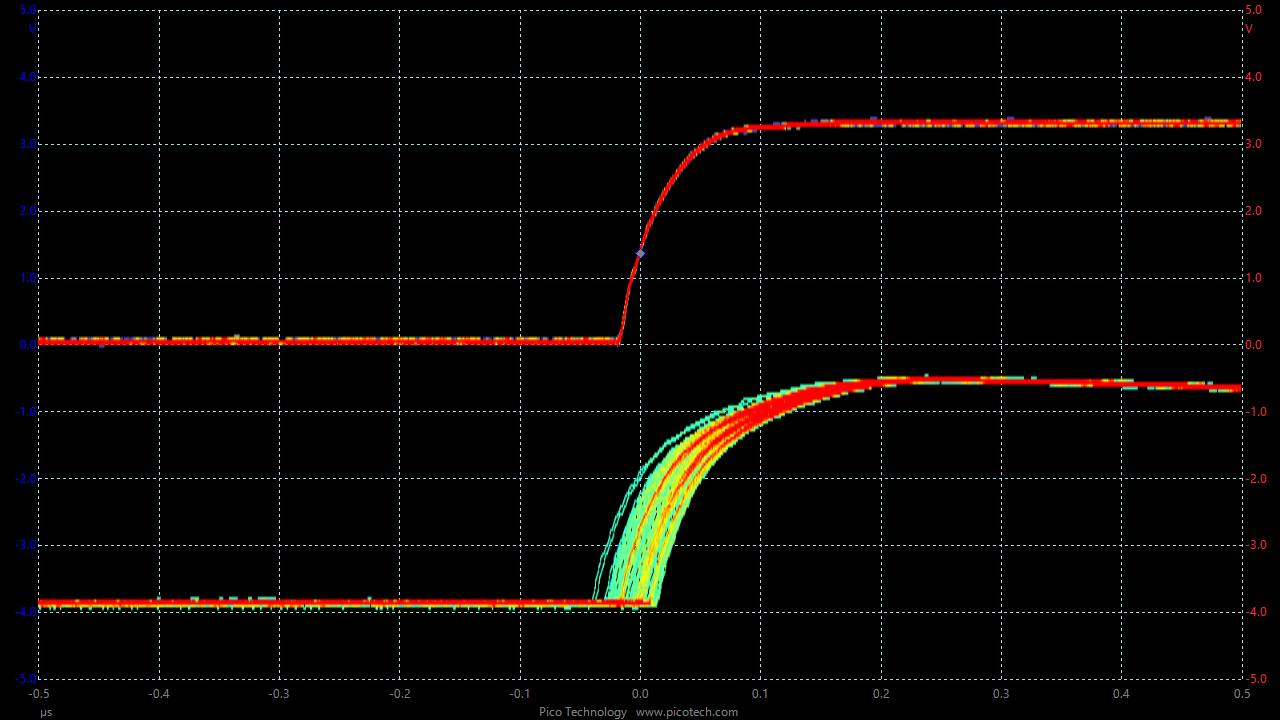The image size is (1280, 720).
Task: Click the red V unit label
Action: pyautogui.click(x=1249, y=29)
